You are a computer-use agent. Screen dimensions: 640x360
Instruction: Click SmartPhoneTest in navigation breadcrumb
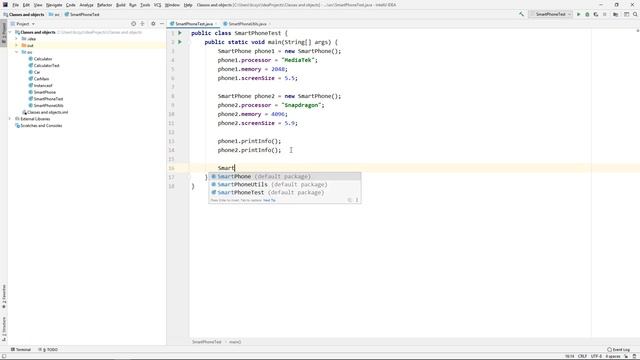(x=82, y=14)
